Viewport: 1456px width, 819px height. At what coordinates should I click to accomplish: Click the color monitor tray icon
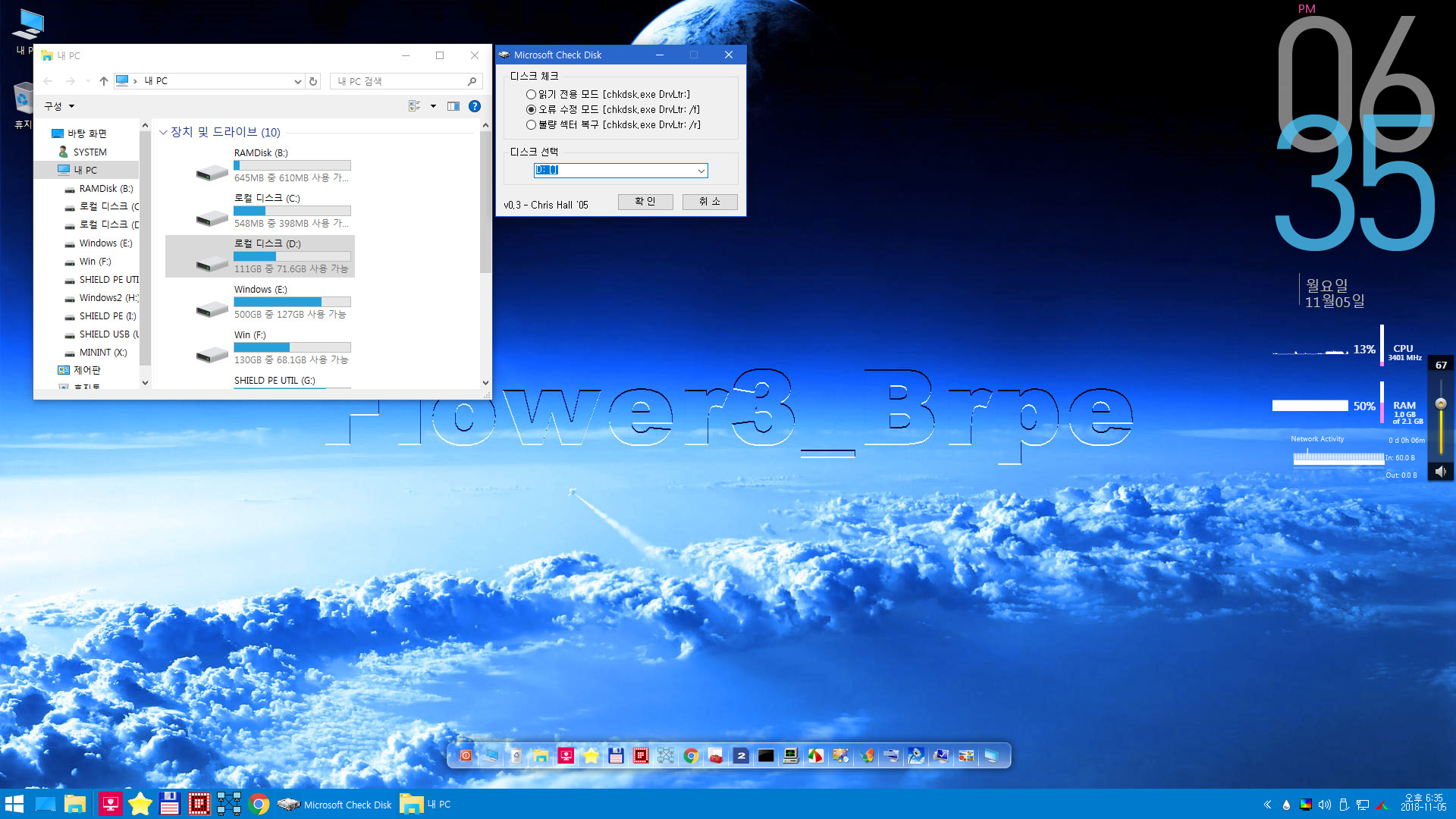tap(1306, 805)
